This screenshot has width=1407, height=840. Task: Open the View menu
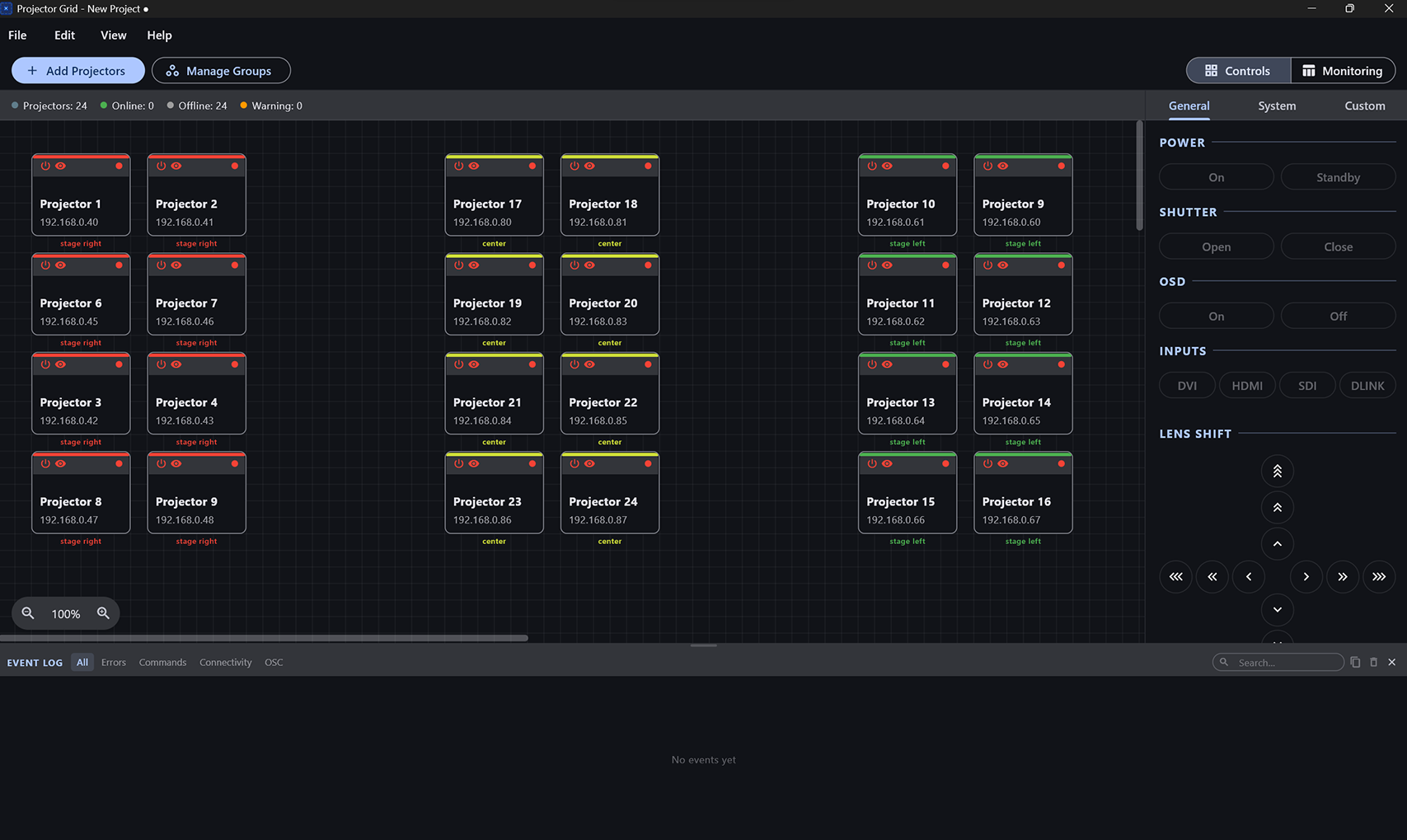113,35
